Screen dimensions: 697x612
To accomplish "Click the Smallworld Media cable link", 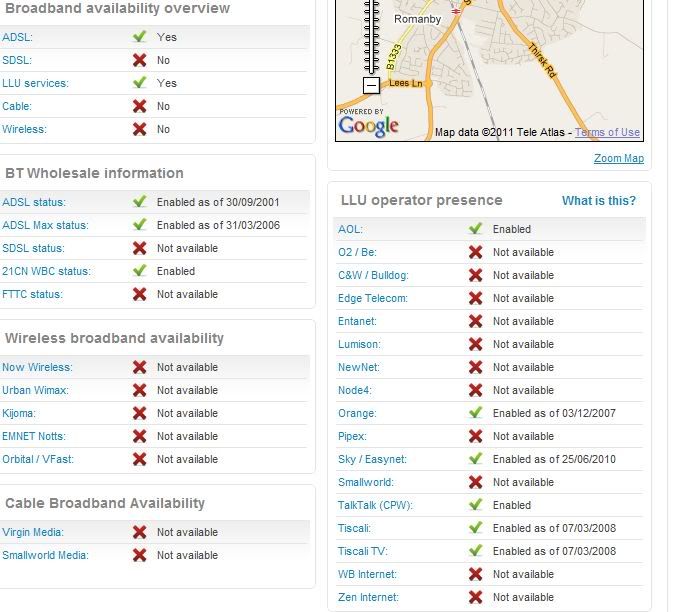I will (45, 555).
